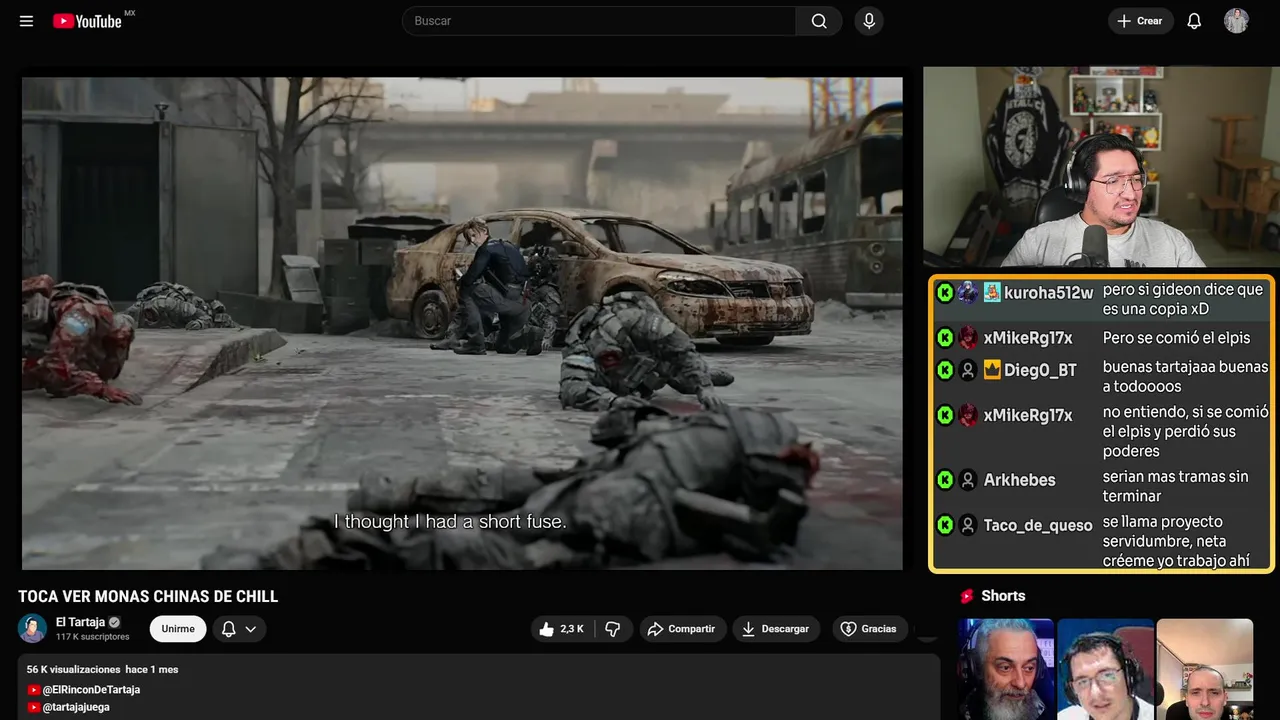Click the green Kick icon beside Arkhebes
Image resolution: width=1280 pixels, height=720 pixels.
(x=945, y=480)
